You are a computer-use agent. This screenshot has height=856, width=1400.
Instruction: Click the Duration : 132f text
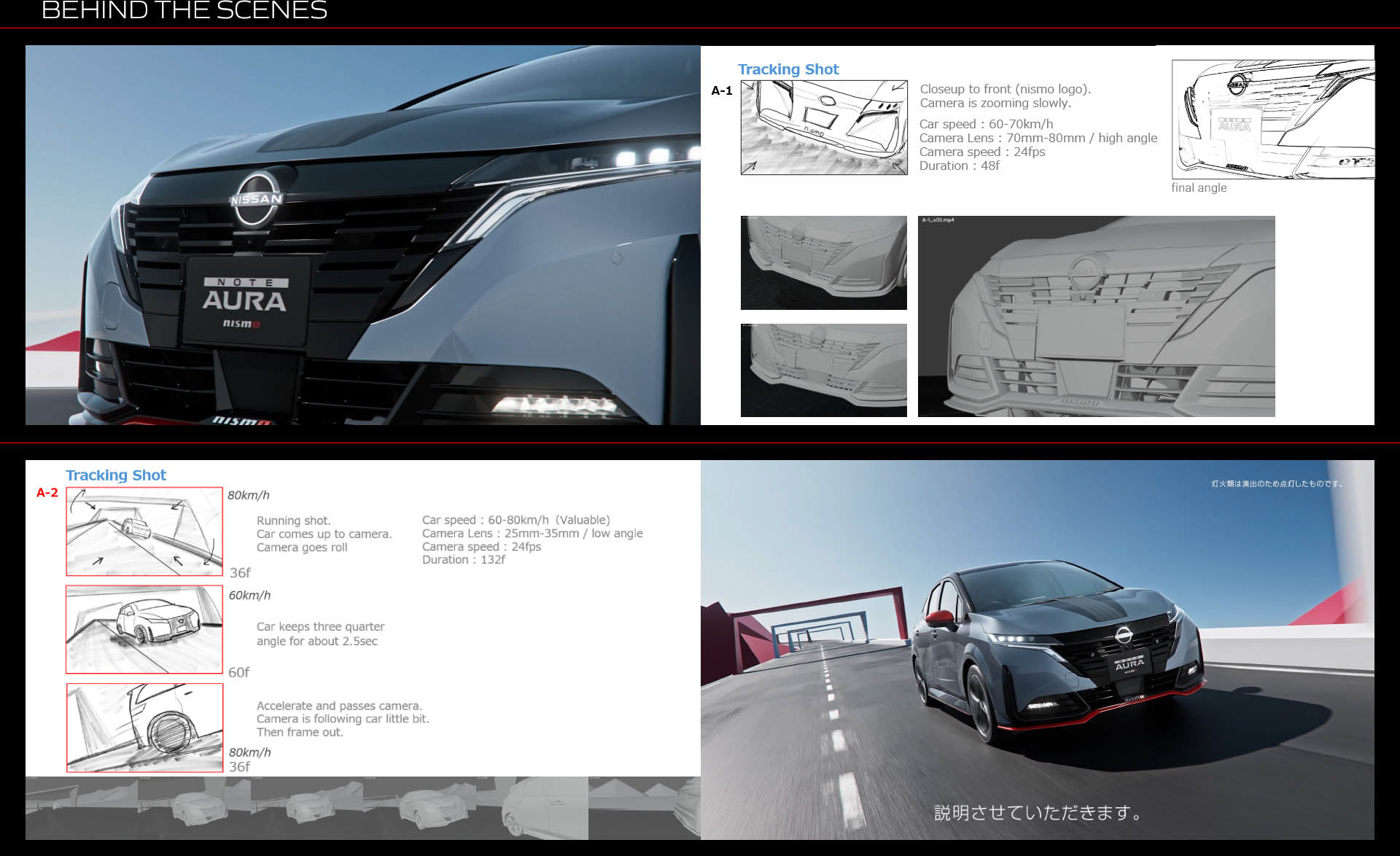(463, 560)
